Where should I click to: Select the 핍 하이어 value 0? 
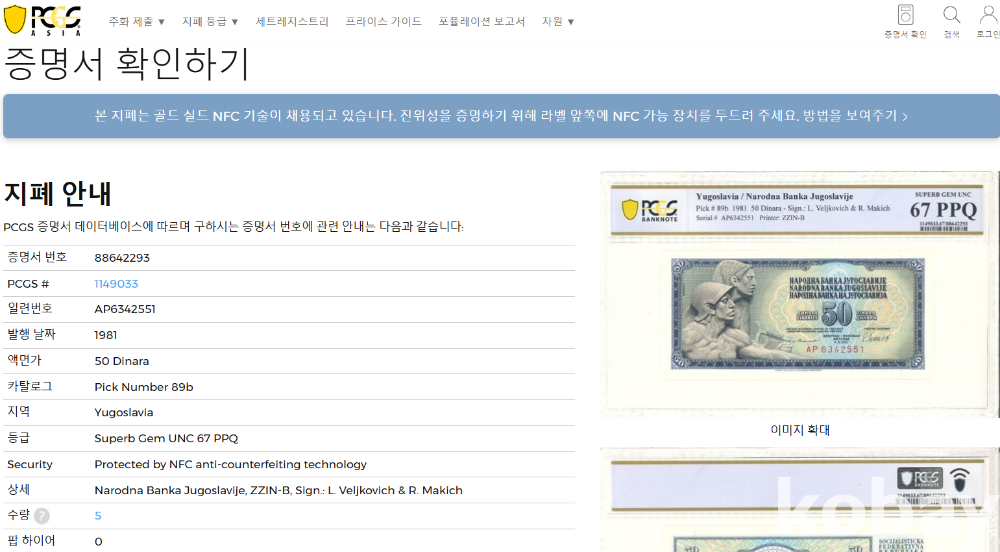(x=98, y=542)
